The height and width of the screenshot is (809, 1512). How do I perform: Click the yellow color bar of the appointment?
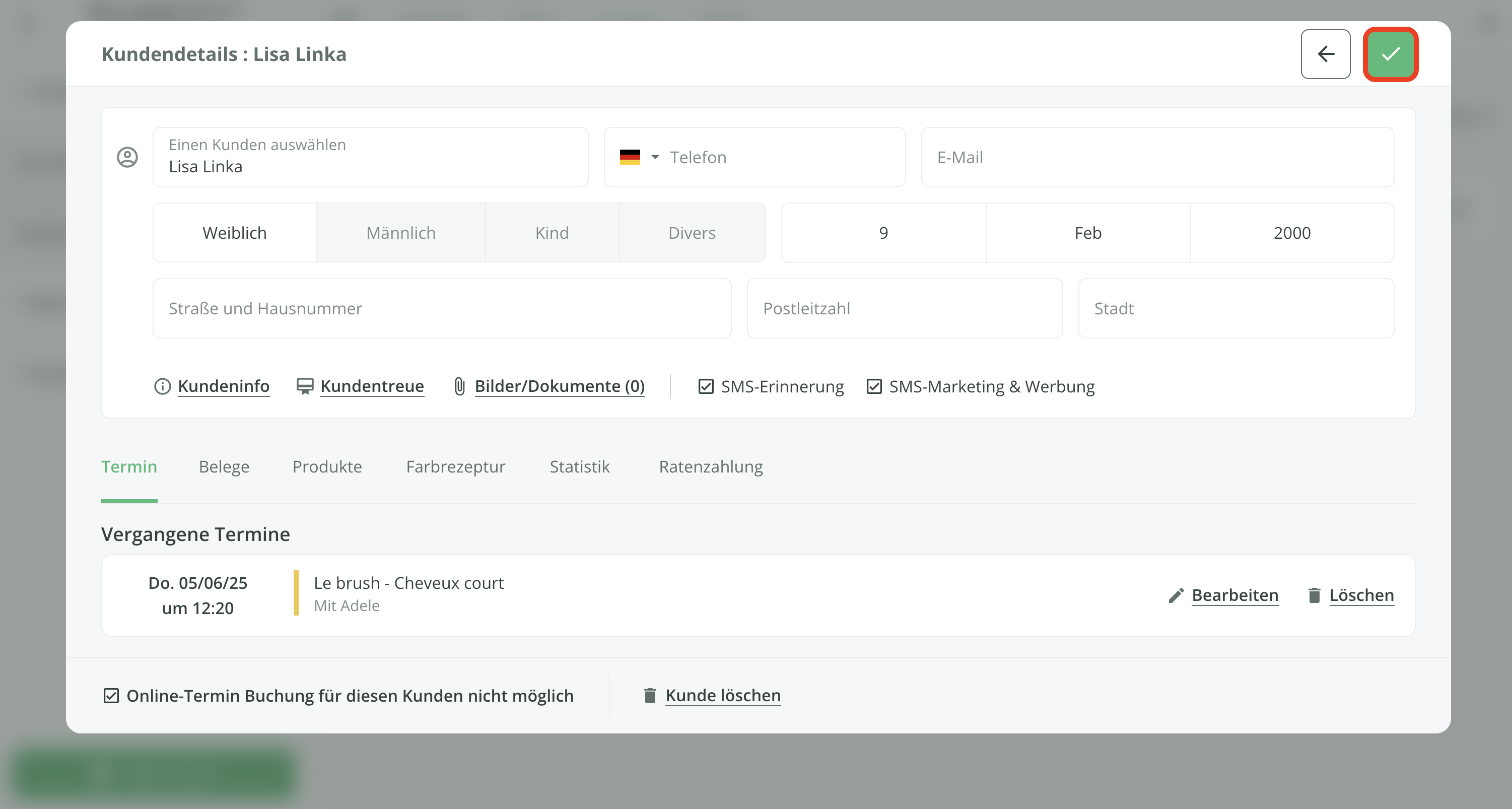coord(296,593)
